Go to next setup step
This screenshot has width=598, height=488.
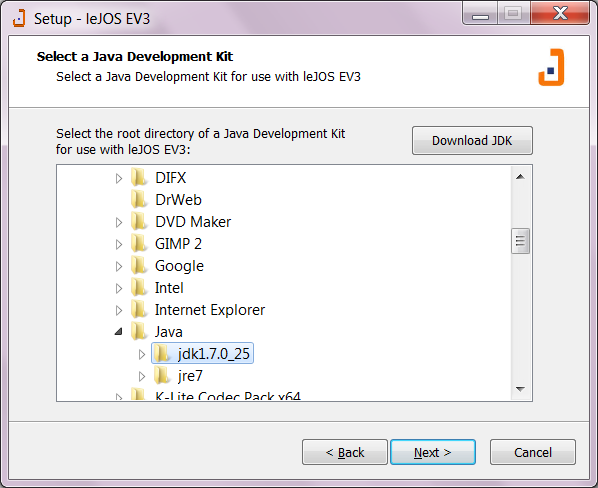(433, 452)
